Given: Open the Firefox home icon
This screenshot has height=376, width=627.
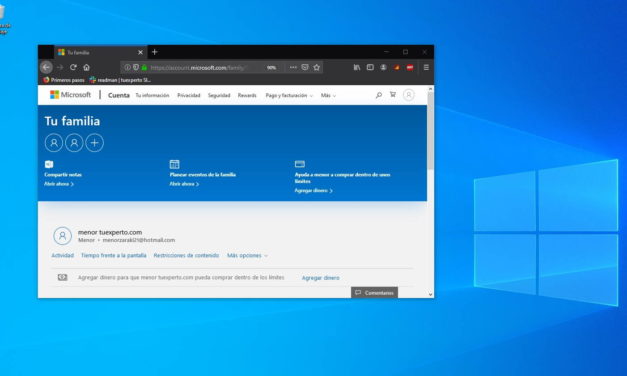Looking at the screenshot, I should coord(86,67).
